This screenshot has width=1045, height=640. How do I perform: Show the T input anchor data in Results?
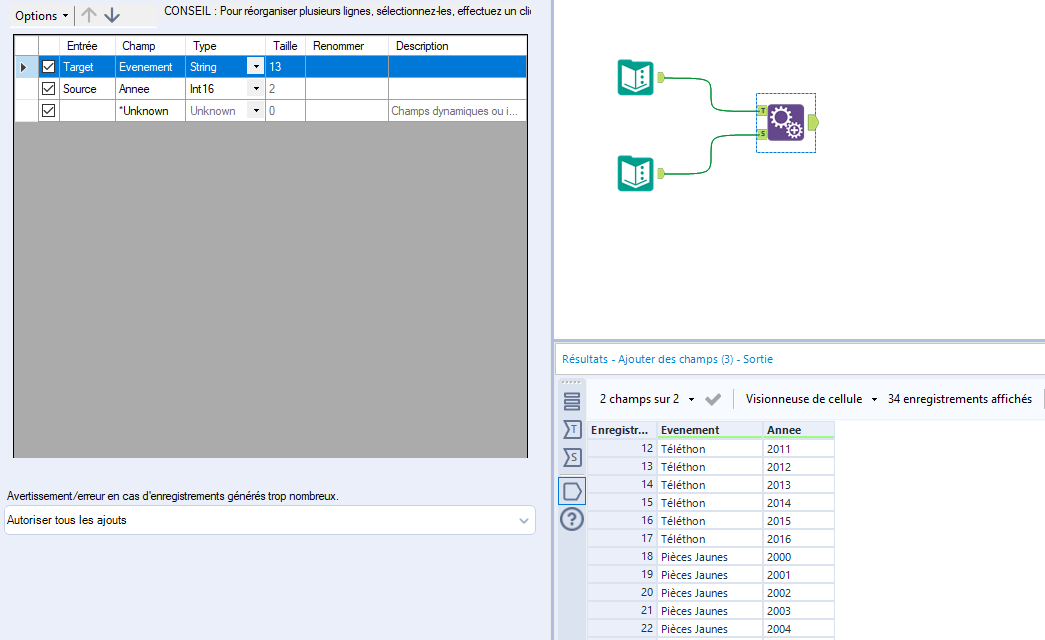pos(571,428)
